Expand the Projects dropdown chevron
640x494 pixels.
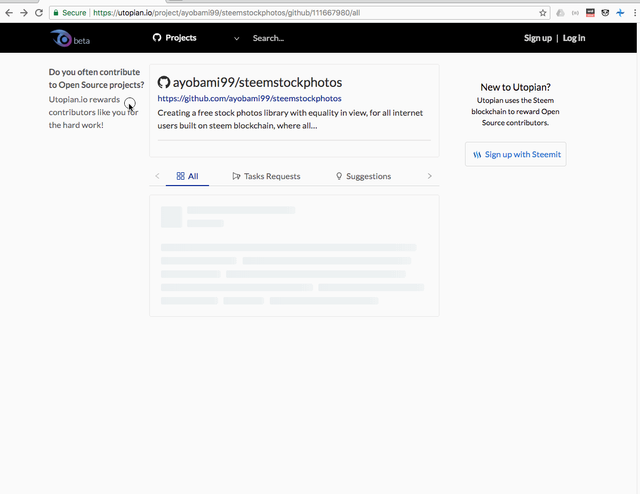(236, 38)
